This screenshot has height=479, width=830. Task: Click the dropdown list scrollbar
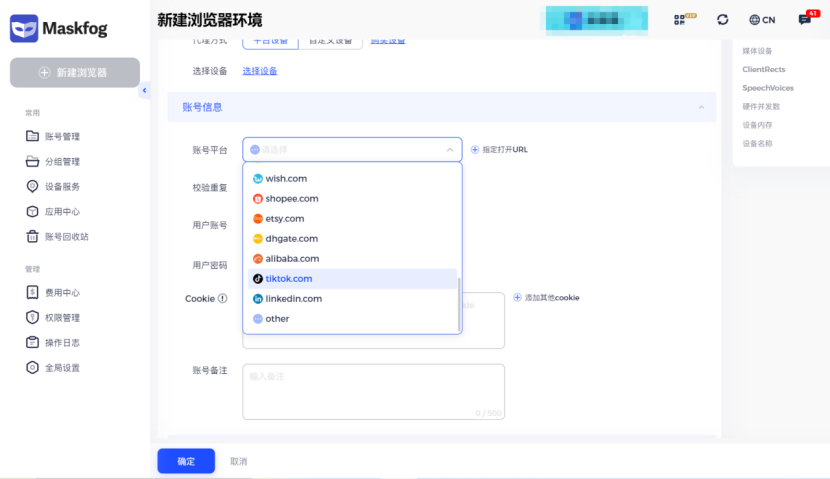pyautogui.click(x=459, y=304)
